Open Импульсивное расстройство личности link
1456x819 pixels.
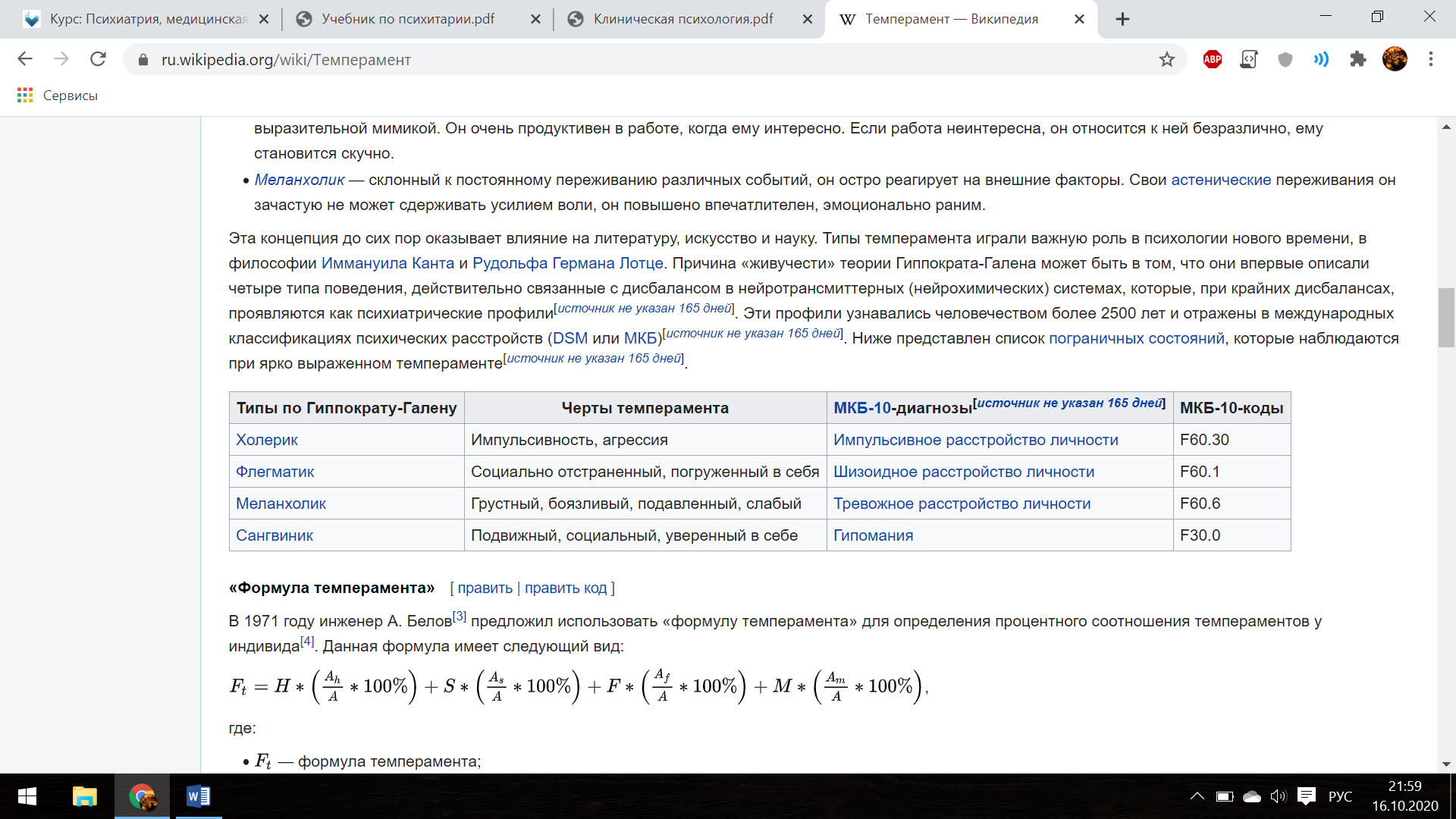pyautogui.click(x=975, y=440)
